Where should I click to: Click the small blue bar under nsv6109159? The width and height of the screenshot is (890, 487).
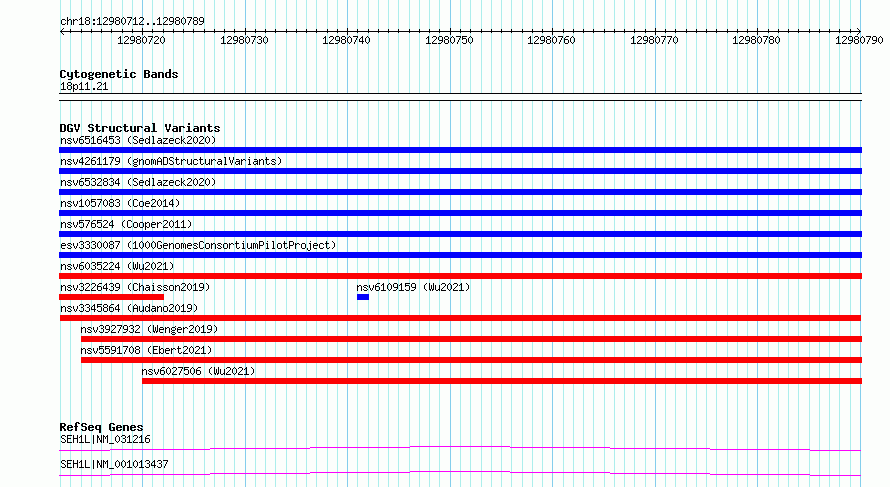point(363,297)
